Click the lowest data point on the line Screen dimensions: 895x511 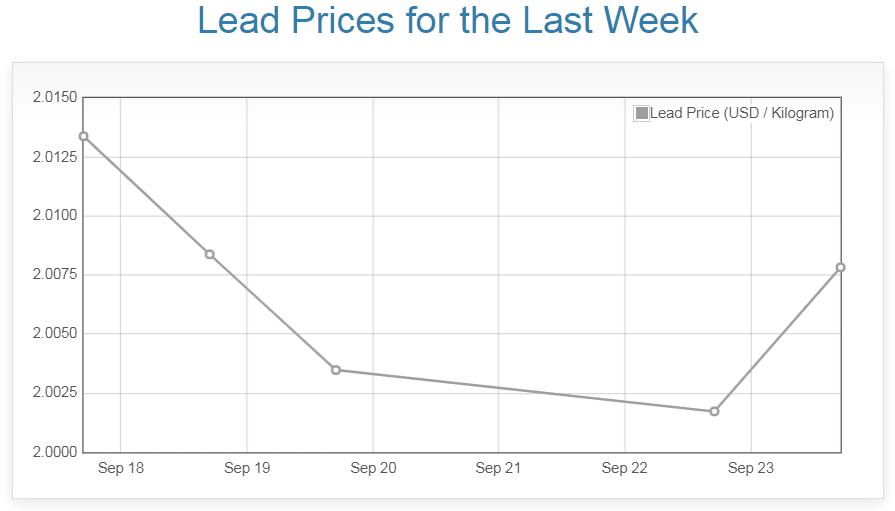714,411
